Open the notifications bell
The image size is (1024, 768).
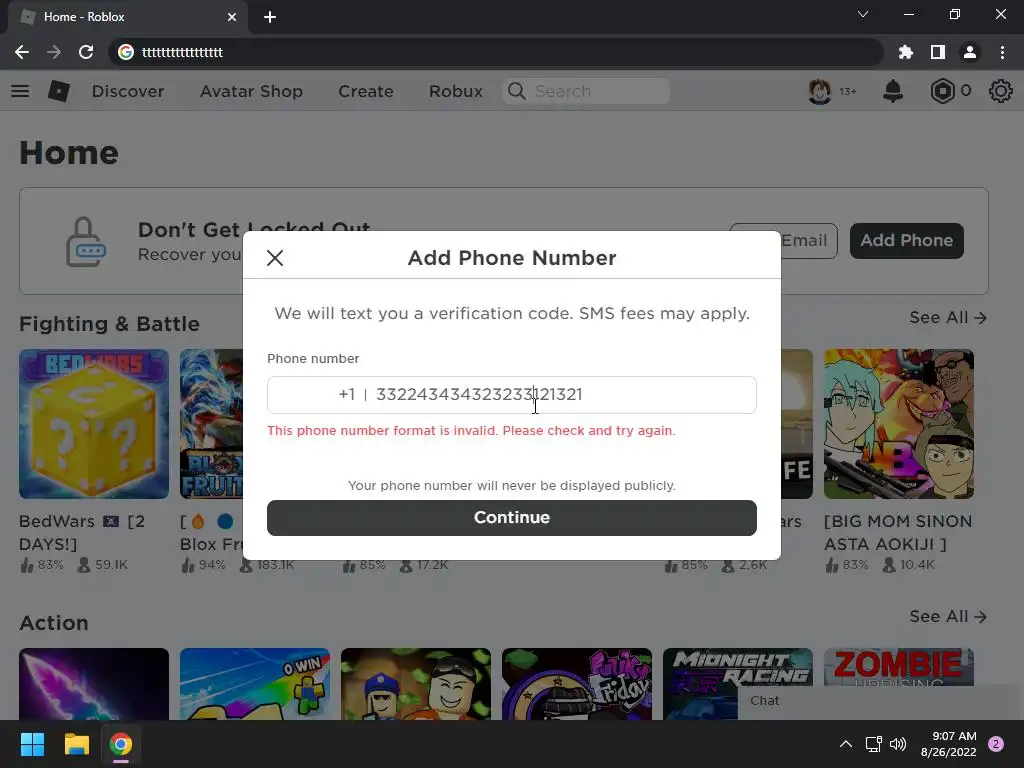(x=893, y=91)
